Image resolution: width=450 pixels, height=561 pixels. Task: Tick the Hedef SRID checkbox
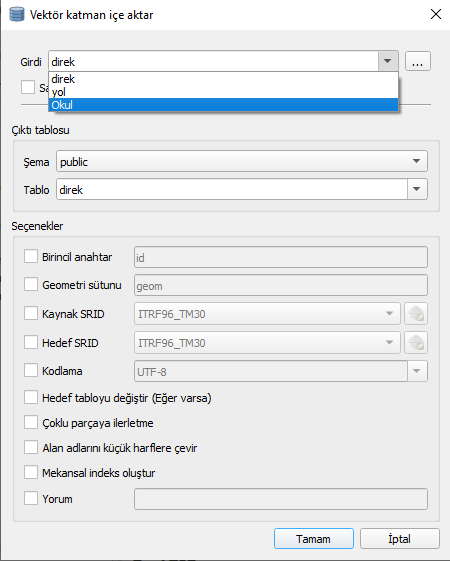tap(31, 342)
